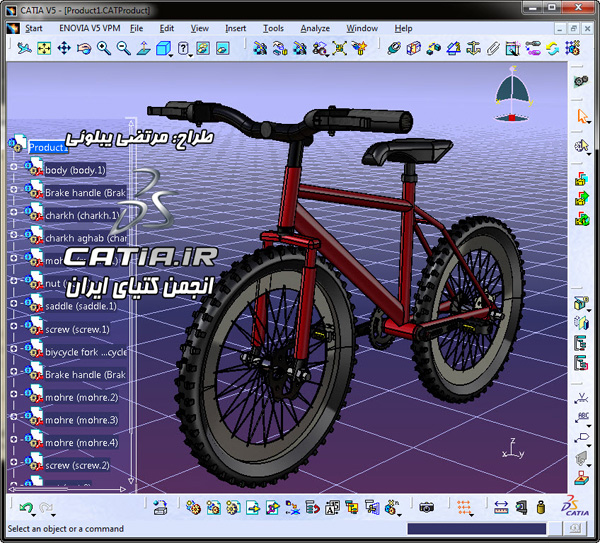The width and height of the screenshot is (600, 543).
Task: Select the Contact Constraint icon
Action: pyautogui.click(x=414, y=49)
